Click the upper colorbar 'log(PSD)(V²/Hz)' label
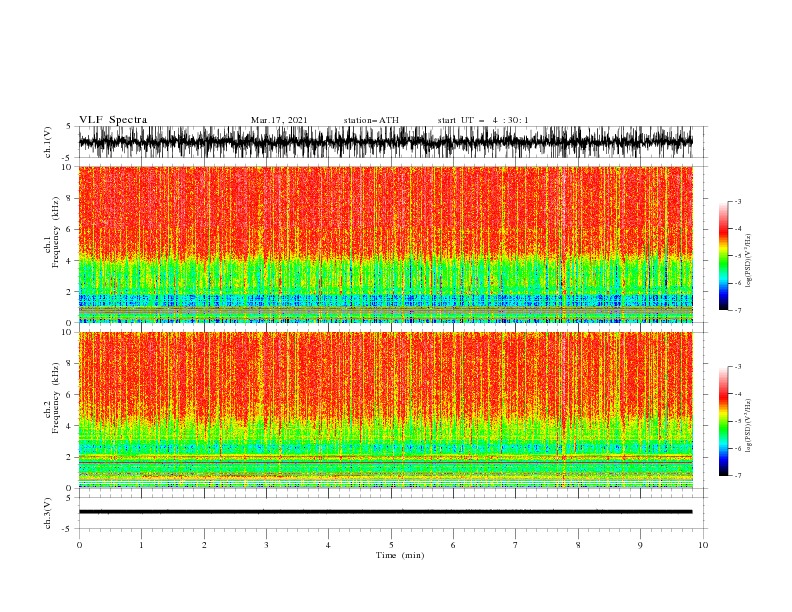The width and height of the screenshot is (792, 612). pyautogui.click(x=748, y=261)
